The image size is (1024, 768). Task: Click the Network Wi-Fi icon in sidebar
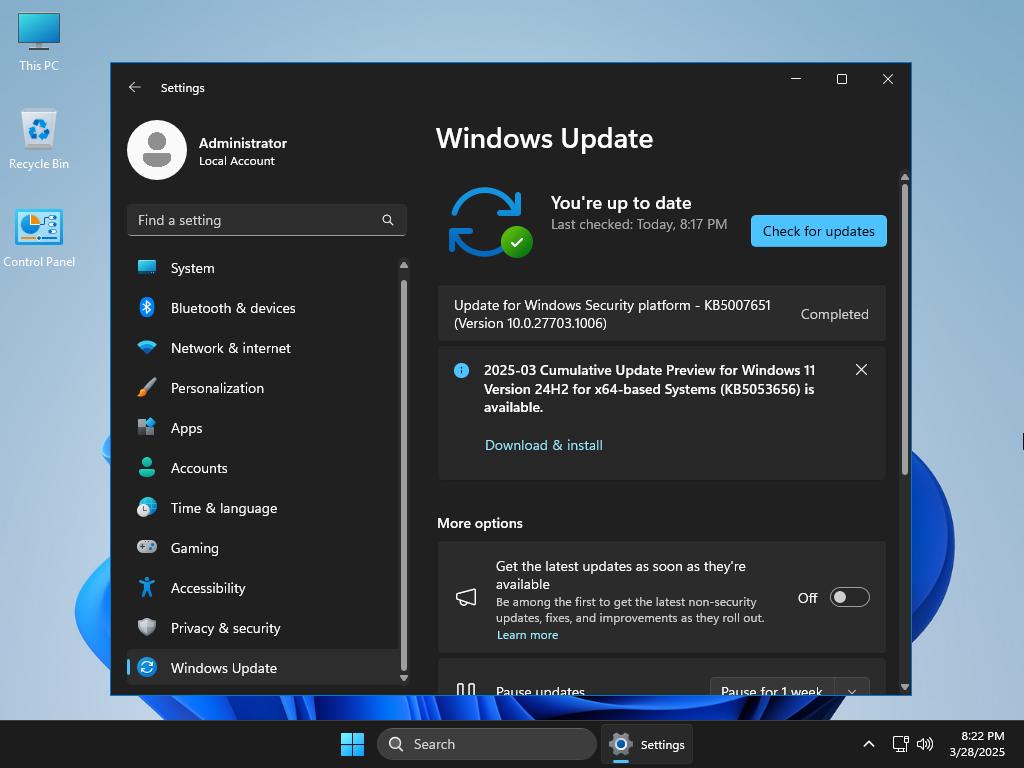tap(147, 347)
